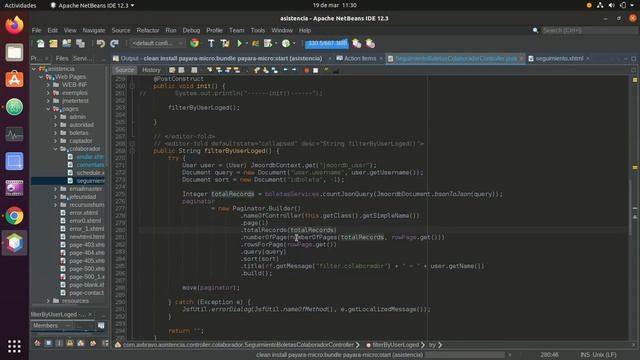Open the Tools menu

(x=258, y=30)
